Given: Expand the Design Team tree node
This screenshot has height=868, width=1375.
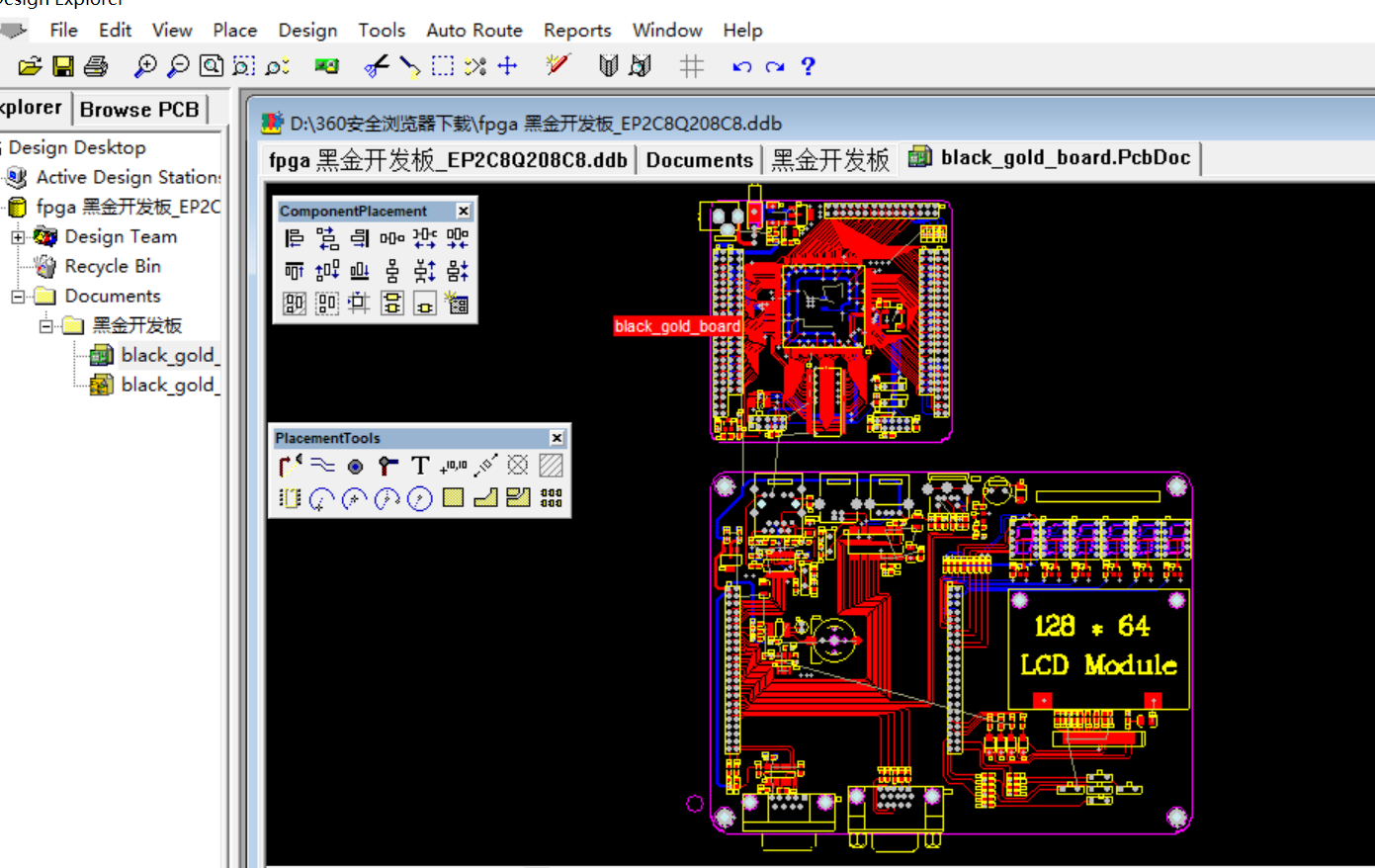Looking at the screenshot, I should (19, 236).
